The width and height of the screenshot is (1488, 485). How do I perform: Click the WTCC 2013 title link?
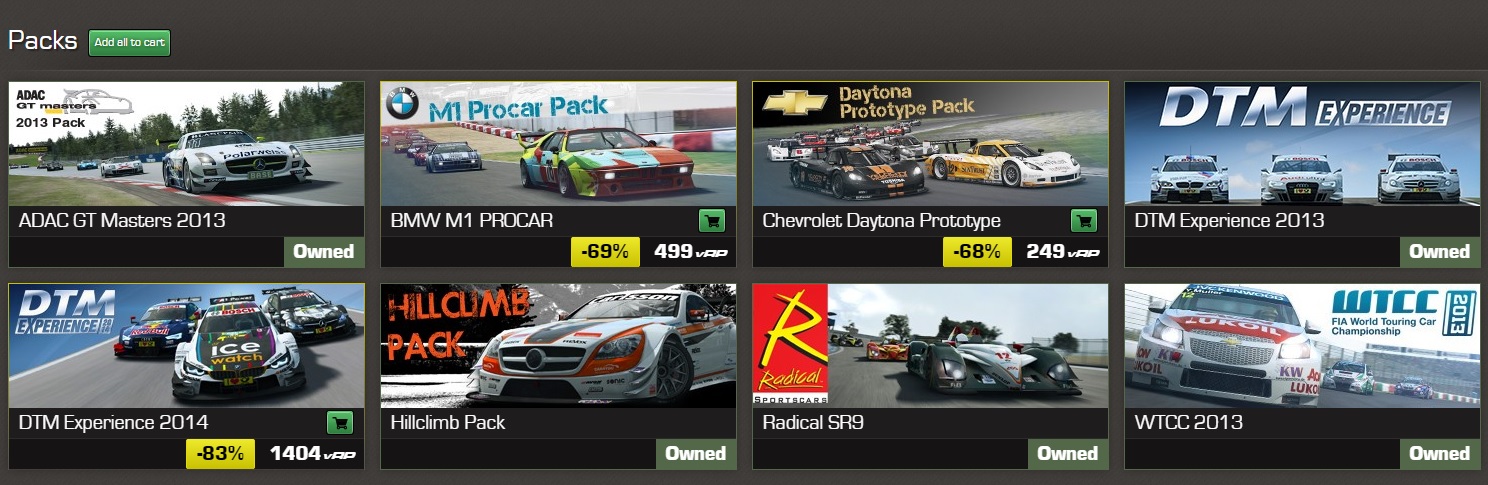tap(1189, 423)
